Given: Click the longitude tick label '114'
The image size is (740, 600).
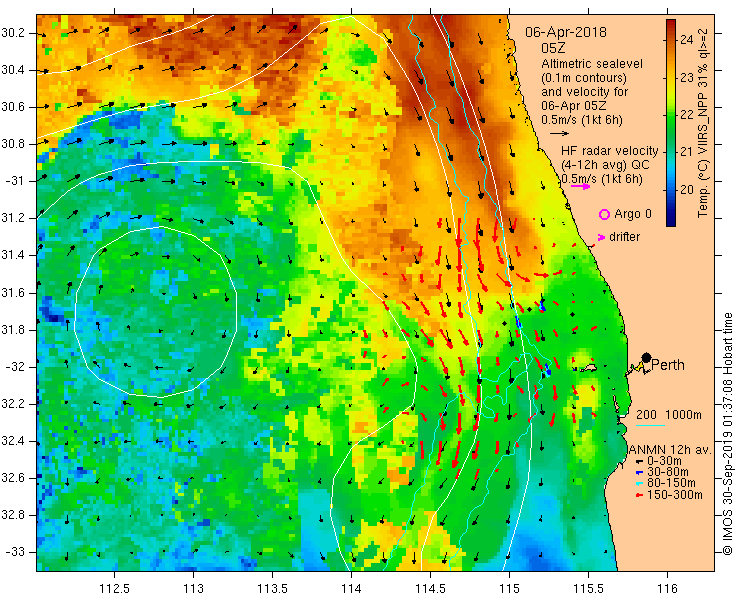Looking at the screenshot, I should 351,588.
